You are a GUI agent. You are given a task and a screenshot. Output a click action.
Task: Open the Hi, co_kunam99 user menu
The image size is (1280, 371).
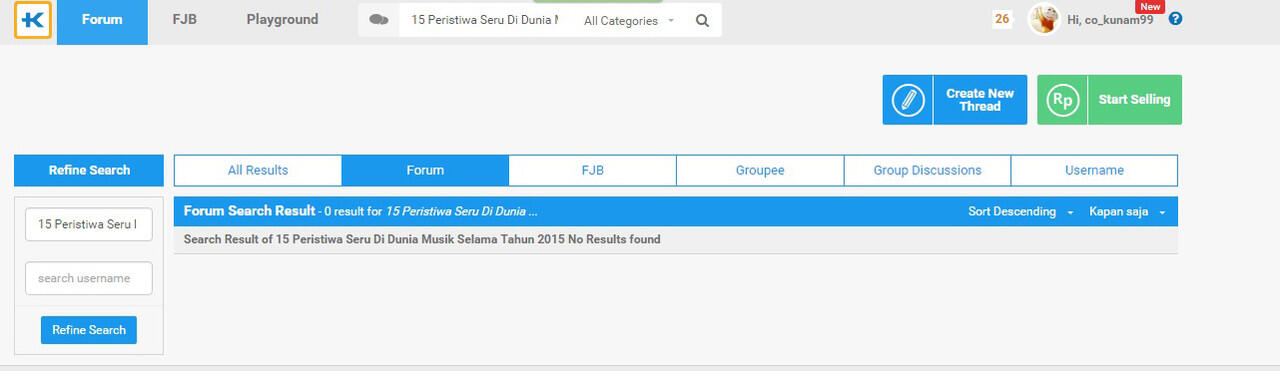coord(1110,20)
